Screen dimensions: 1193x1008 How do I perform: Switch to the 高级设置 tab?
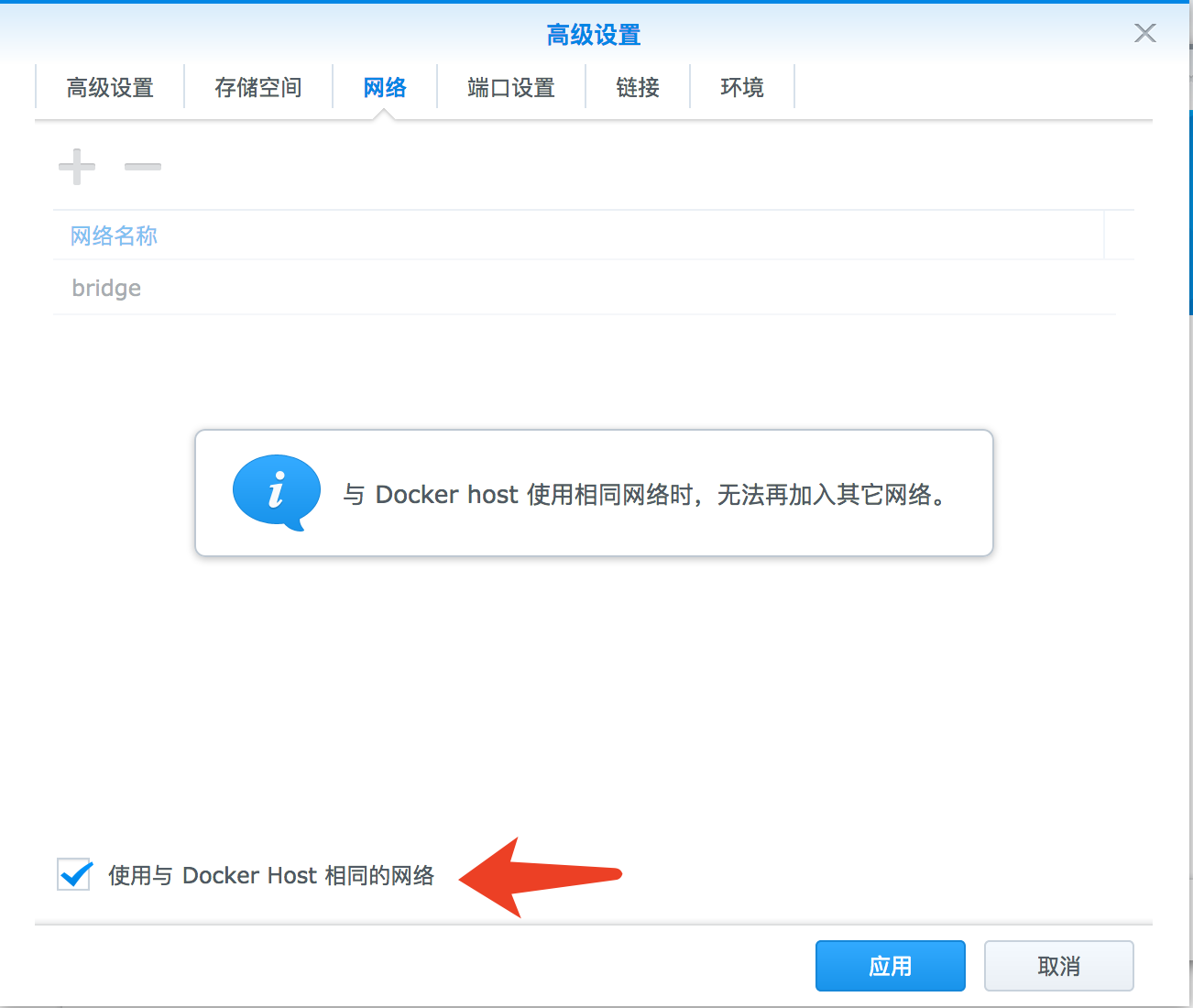pos(109,87)
